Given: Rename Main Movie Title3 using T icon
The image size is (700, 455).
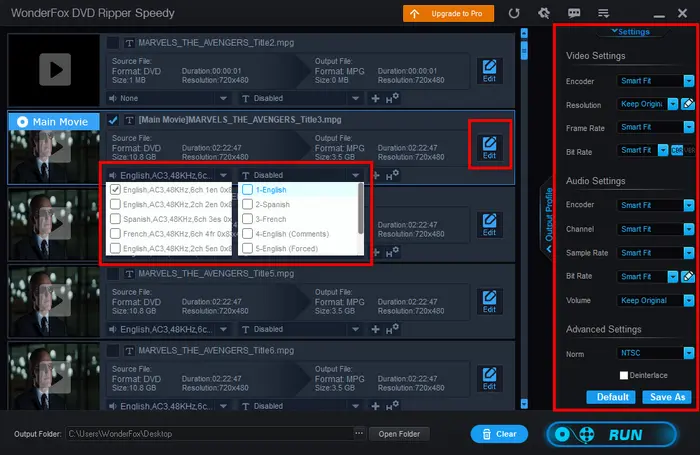Looking at the screenshot, I should pos(129,120).
